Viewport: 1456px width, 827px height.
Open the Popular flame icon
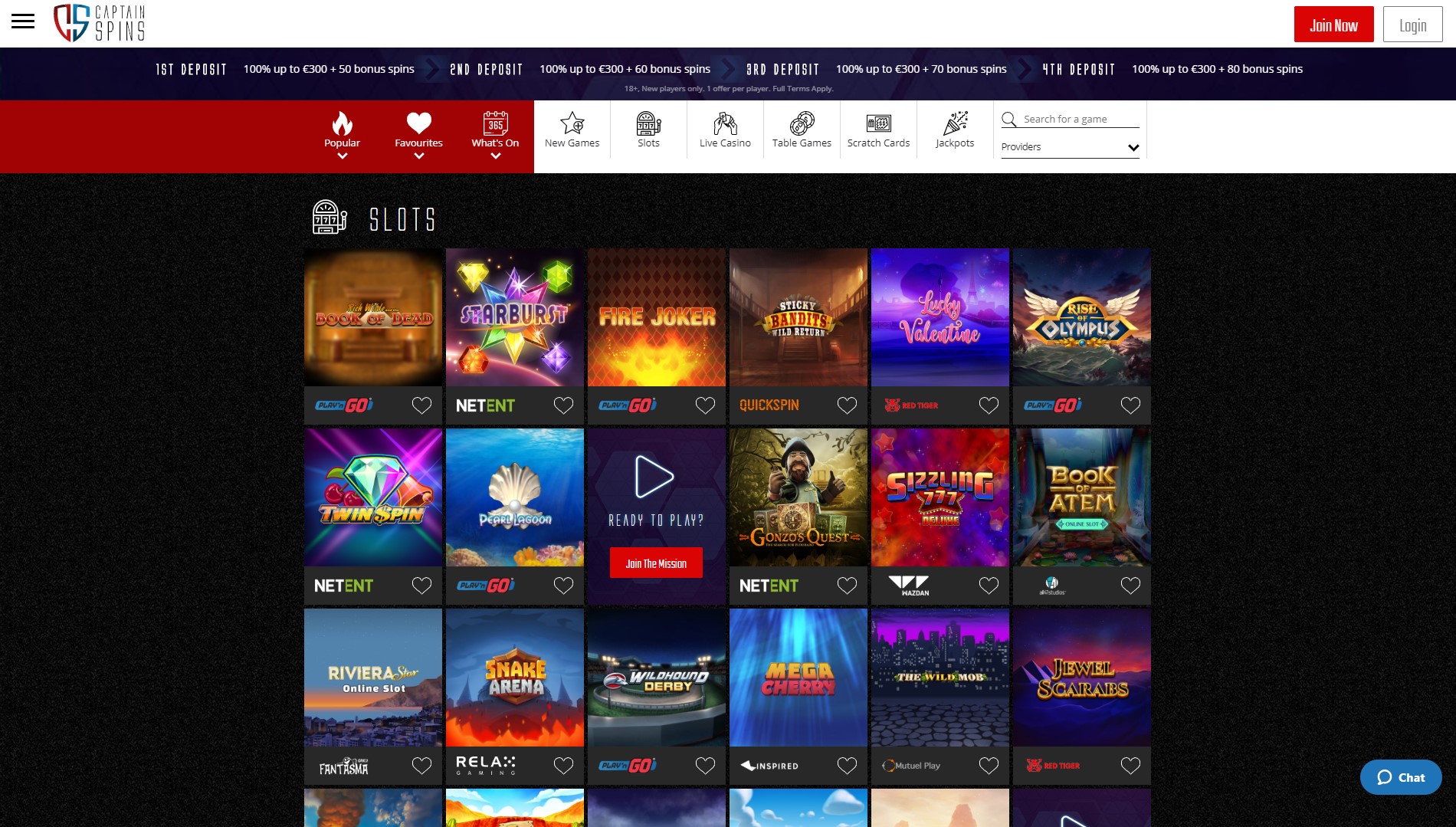point(342,123)
